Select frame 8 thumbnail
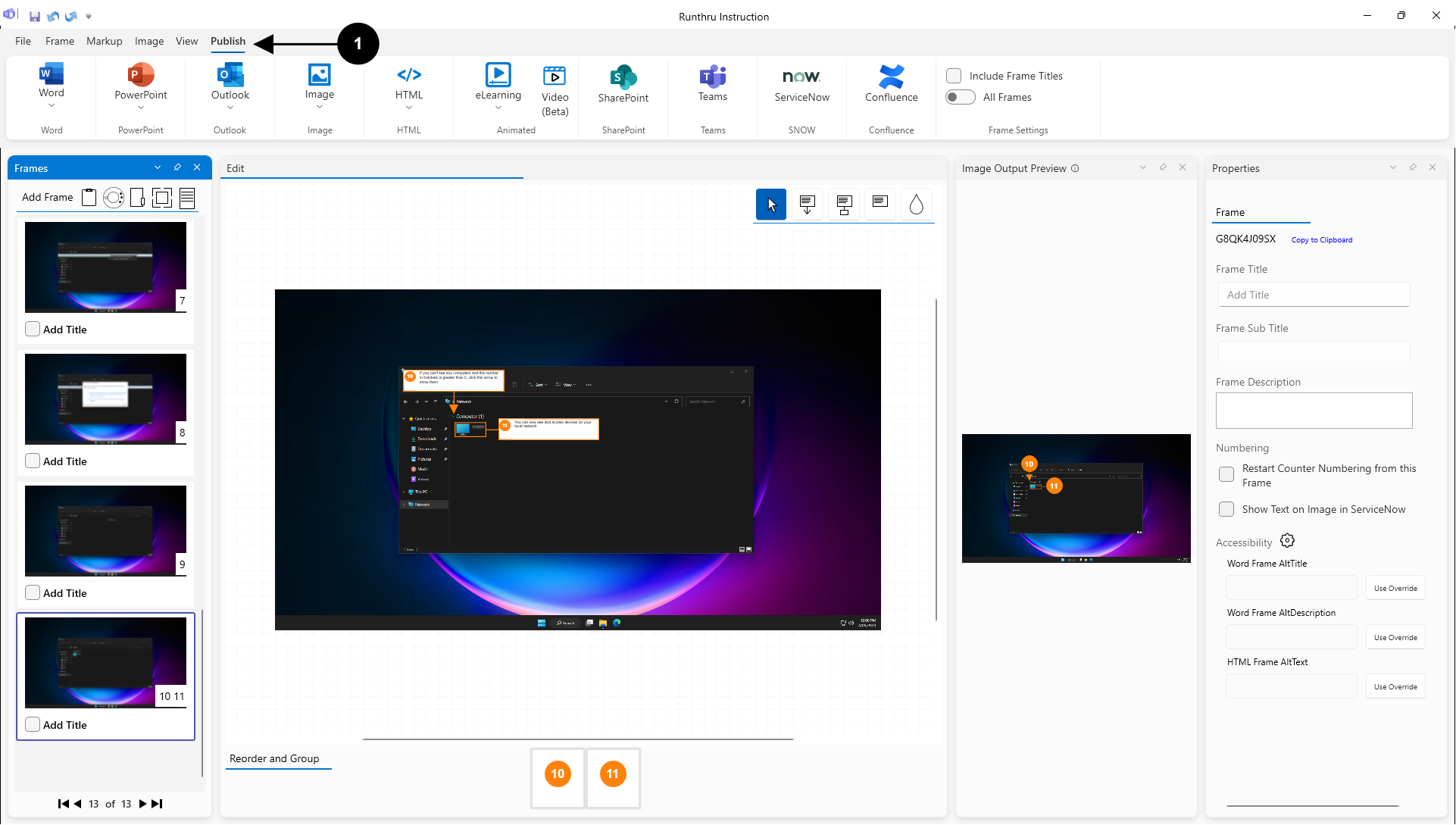The width and height of the screenshot is (1456, 825). (x=105, y=399)
